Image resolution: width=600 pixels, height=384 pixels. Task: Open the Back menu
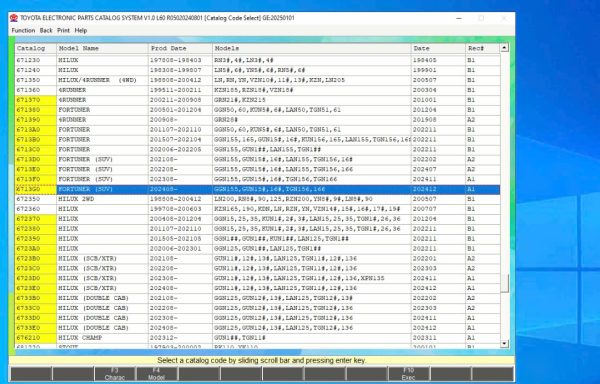(46, 31)
